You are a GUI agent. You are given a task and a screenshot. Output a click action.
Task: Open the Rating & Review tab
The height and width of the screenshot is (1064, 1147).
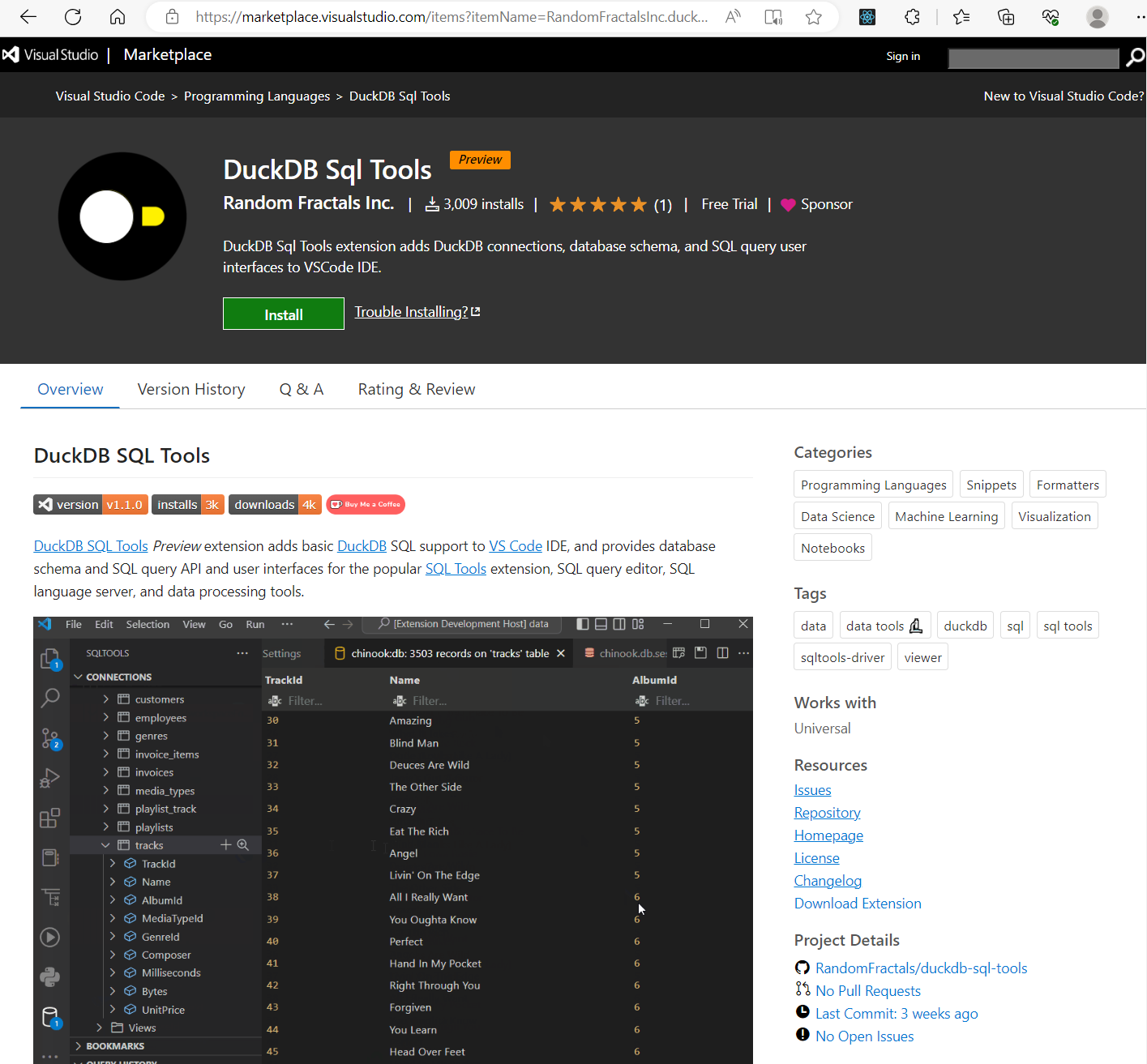click(416, 390)
